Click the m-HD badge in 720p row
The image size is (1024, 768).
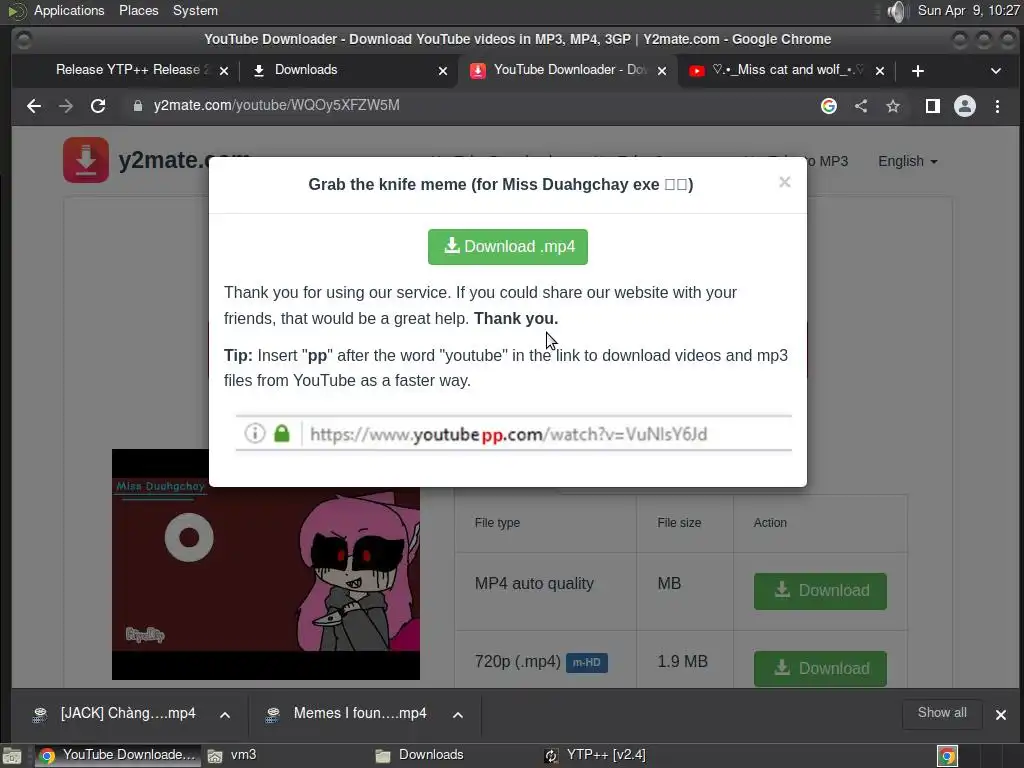coord(586,663)
